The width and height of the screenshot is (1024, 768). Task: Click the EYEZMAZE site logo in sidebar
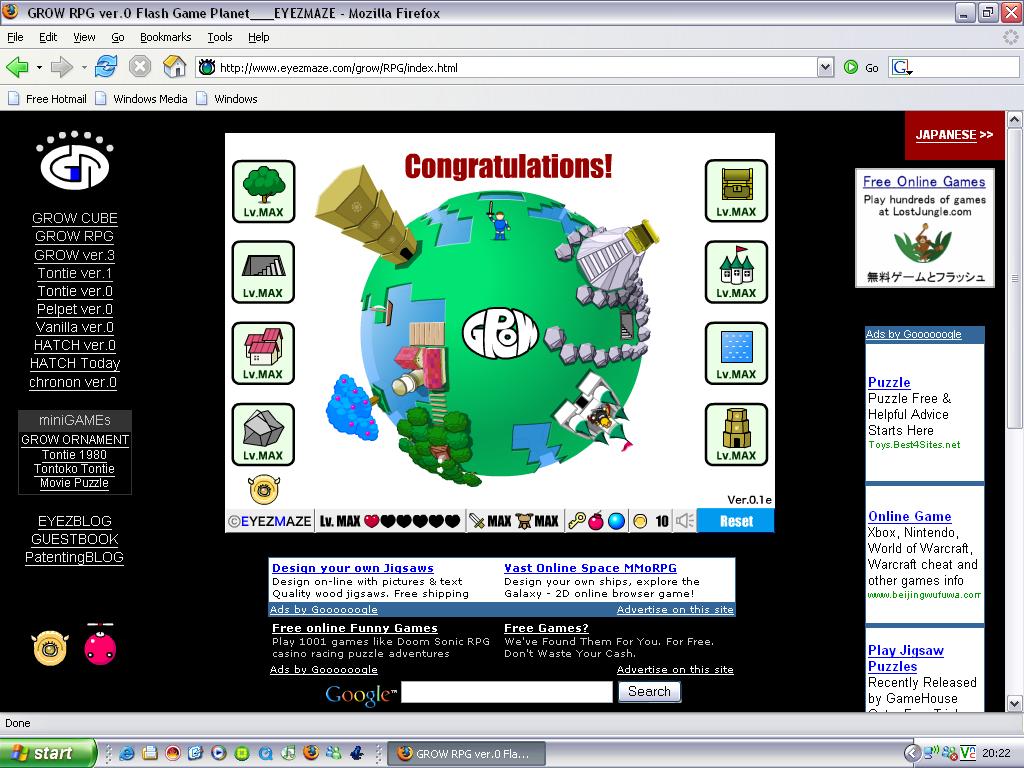[x=75, y=161]
